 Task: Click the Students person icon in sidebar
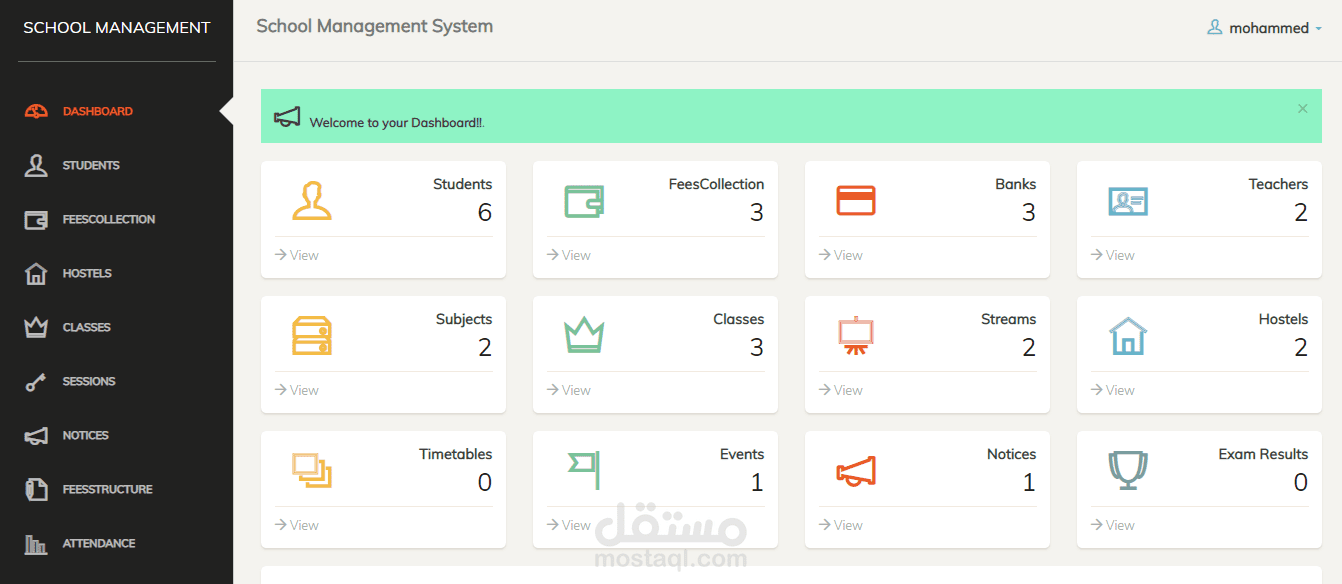tap(36, 165)
